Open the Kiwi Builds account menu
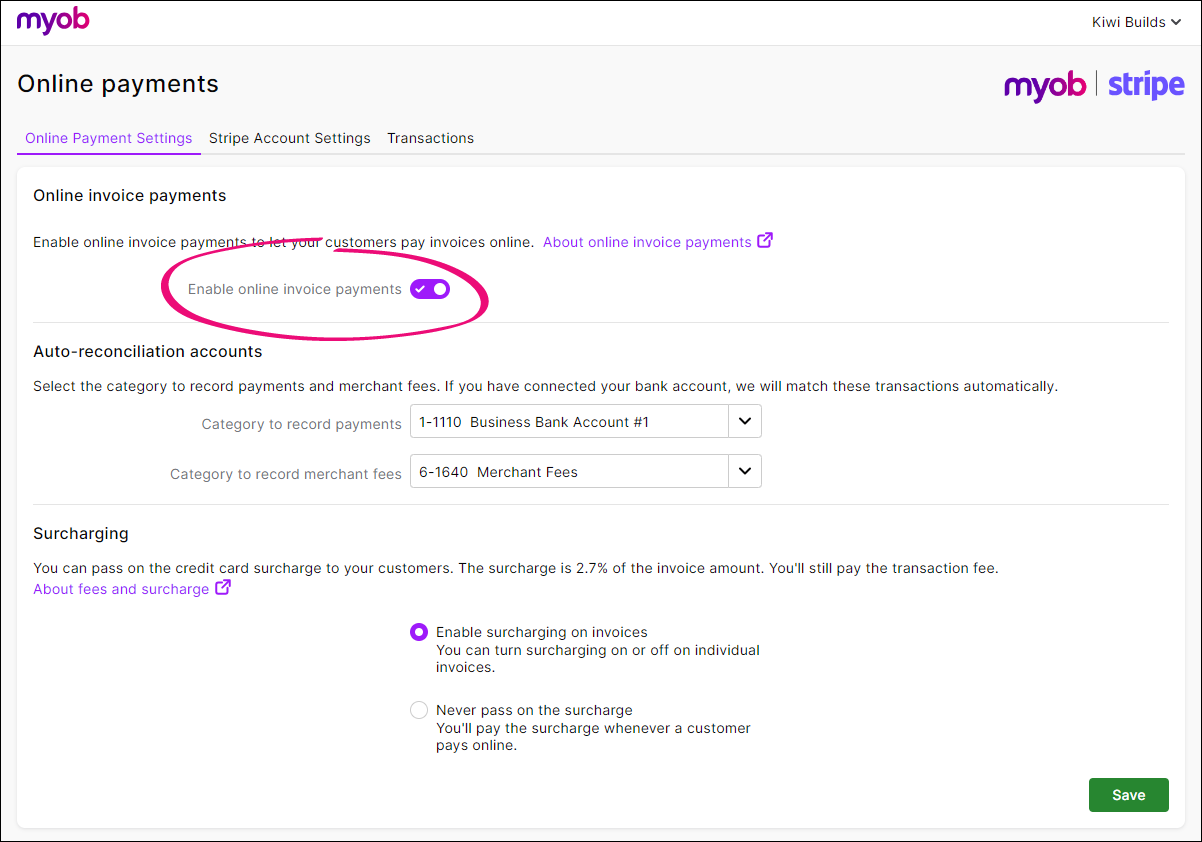 (1135, 21)
